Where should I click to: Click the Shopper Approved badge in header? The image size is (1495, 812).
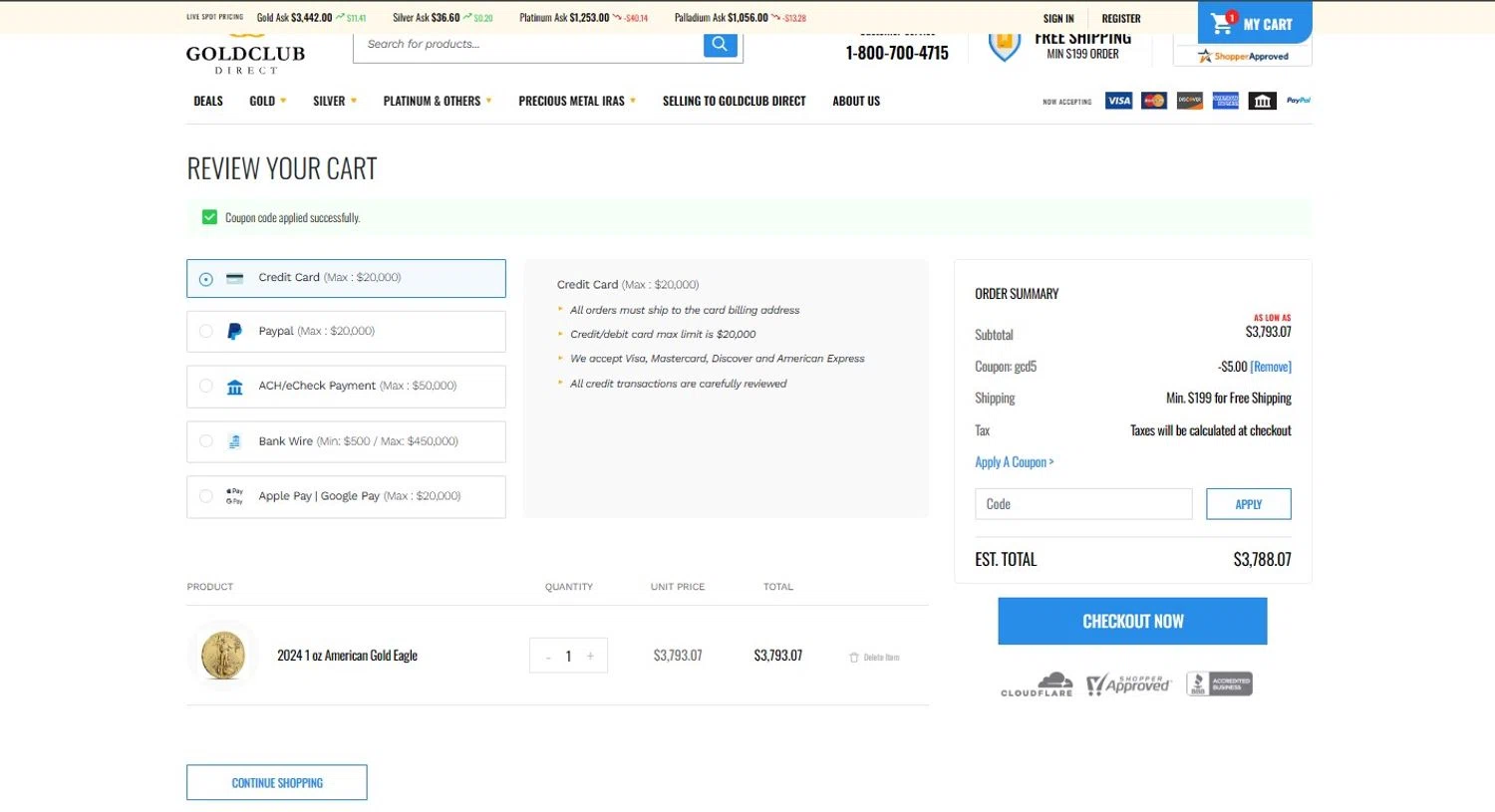coord(1243,56)
